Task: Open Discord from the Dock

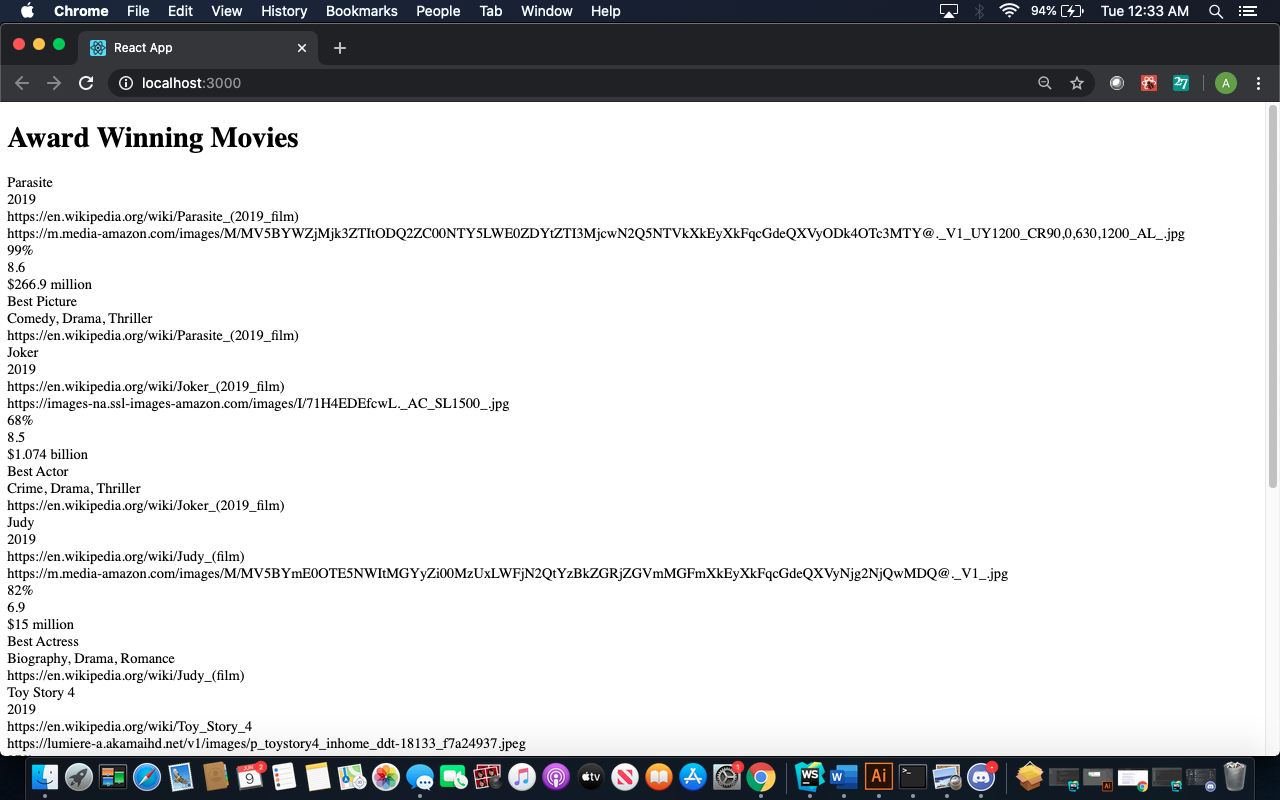Action: click(981, 776)
